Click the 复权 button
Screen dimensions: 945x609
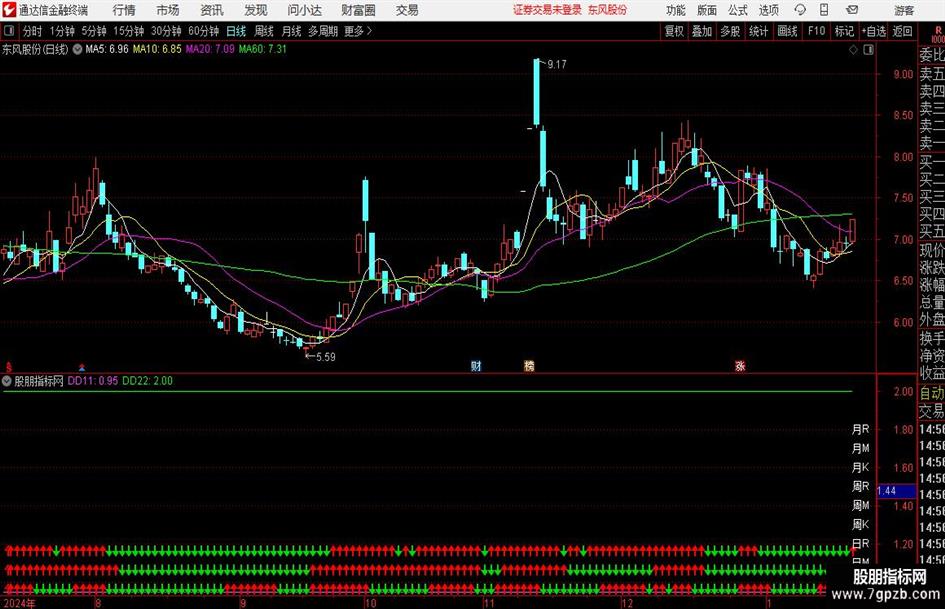(674, 31)
